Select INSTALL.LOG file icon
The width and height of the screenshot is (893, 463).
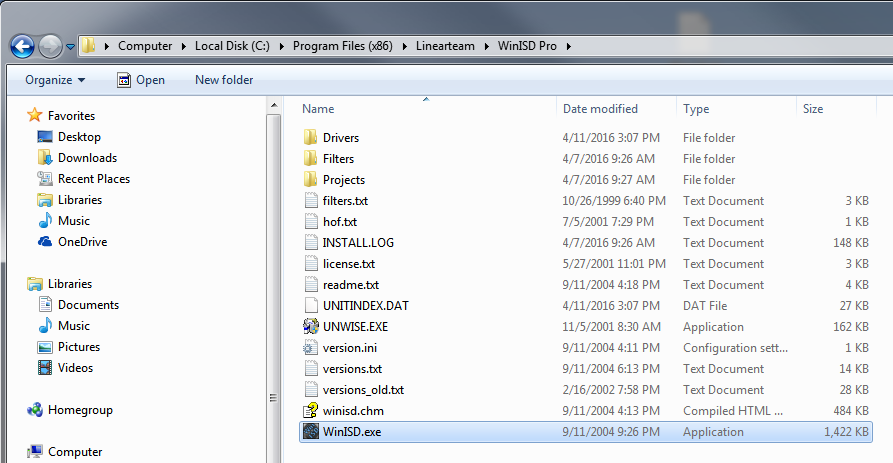point(310,243)
